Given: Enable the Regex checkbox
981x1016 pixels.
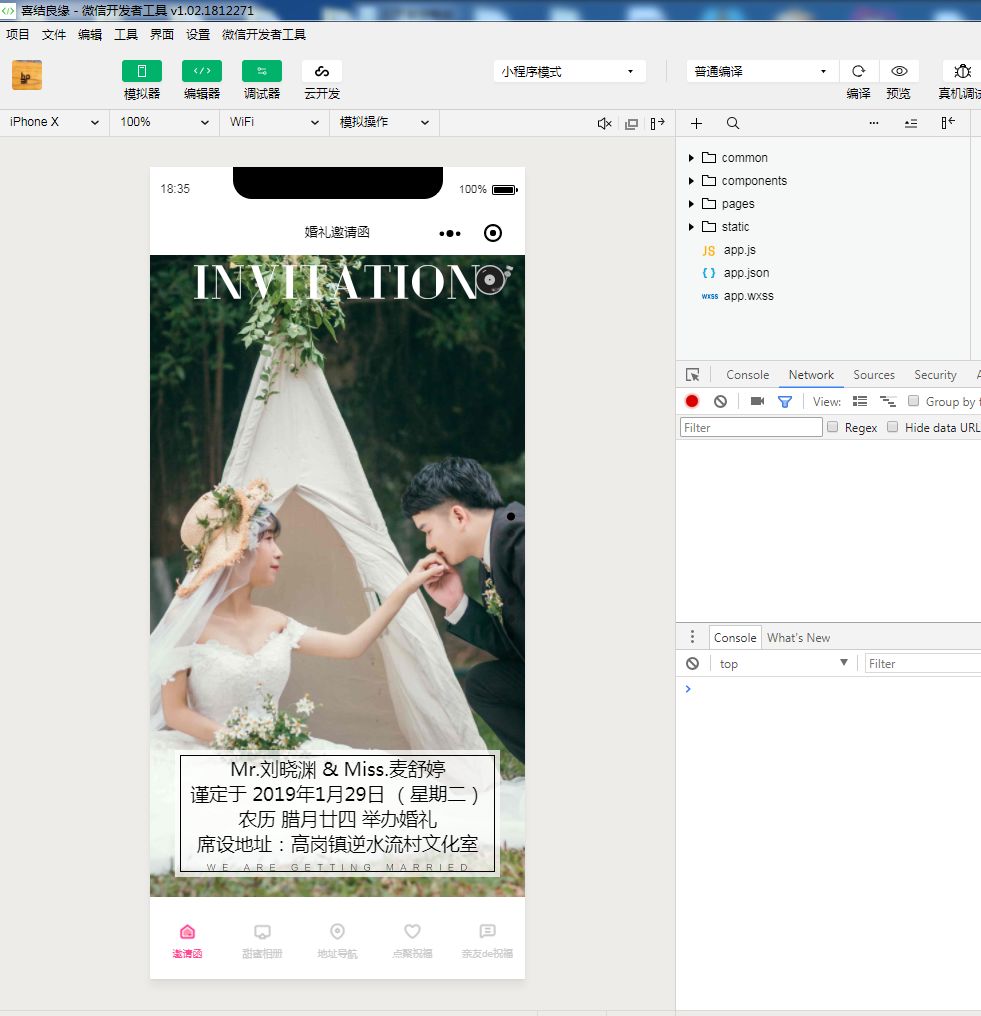Looking at the screenshot, I should (832, 427).
